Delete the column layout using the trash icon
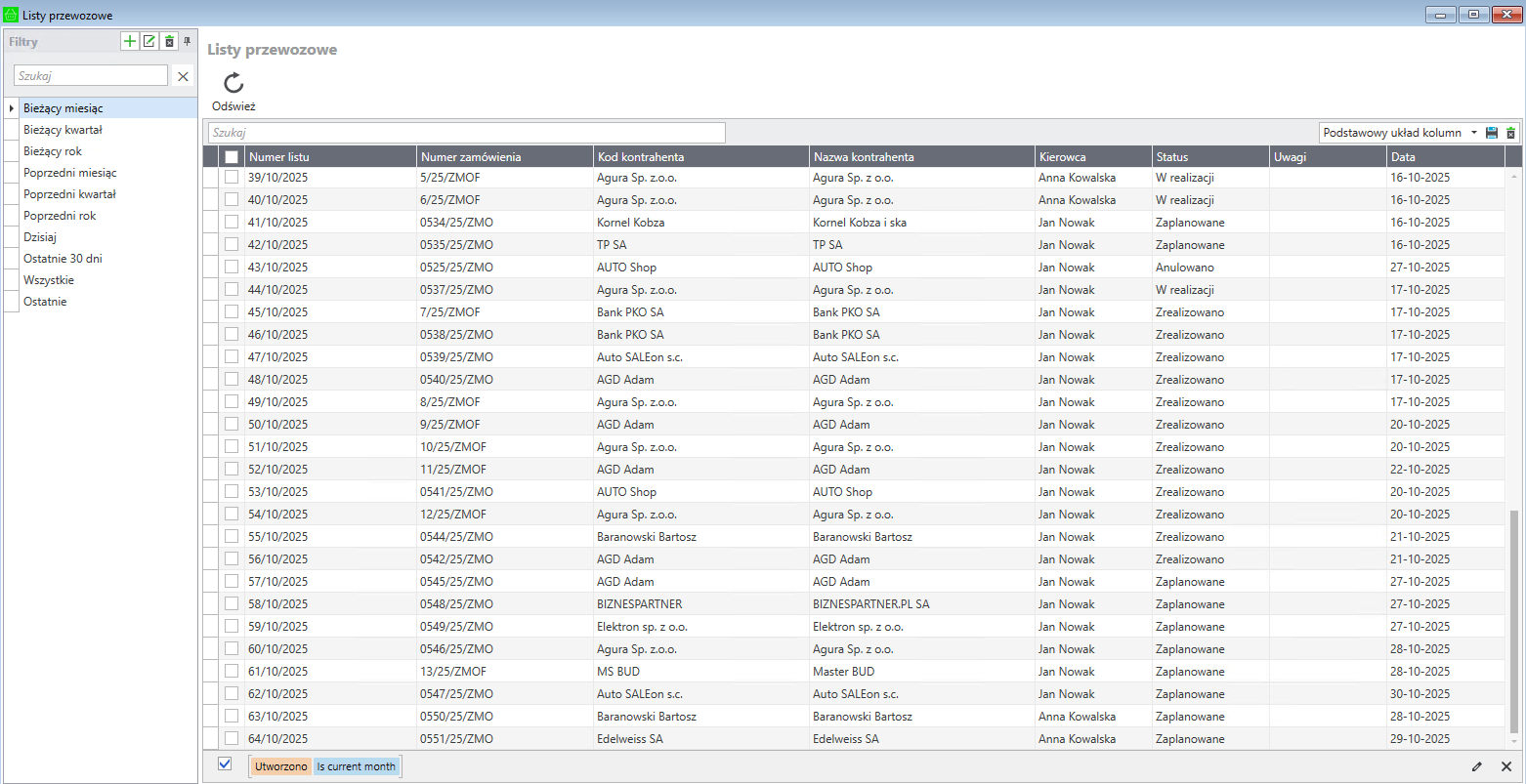The image size is (1526, 784). tap(1510, 133)
